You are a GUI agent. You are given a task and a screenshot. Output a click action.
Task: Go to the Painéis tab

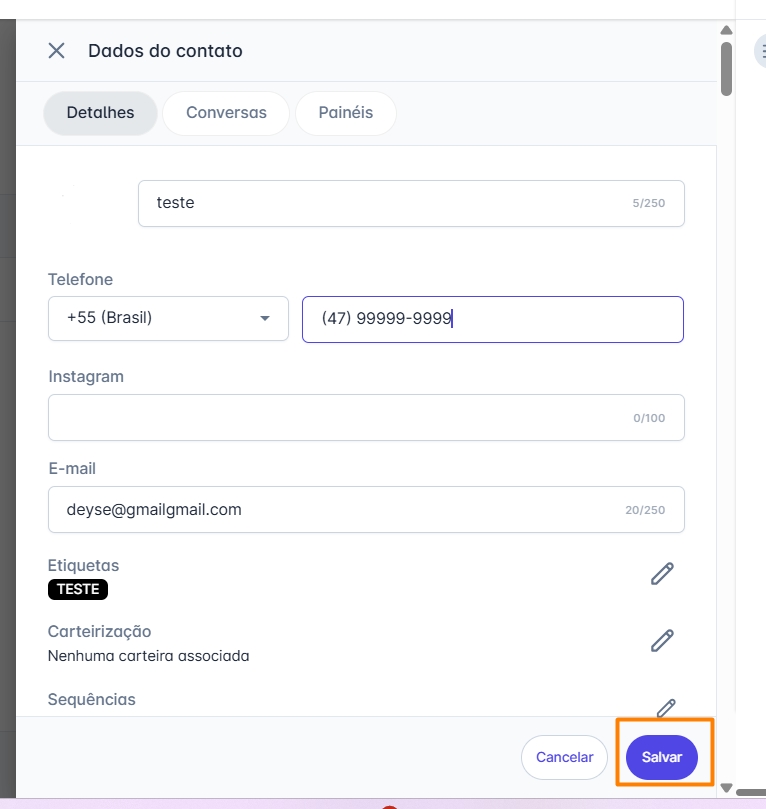(x=346, y=113)
